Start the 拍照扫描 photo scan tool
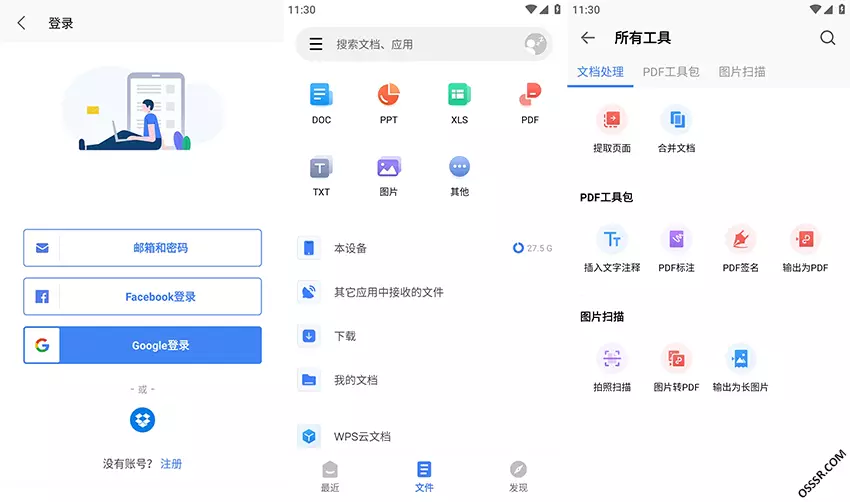850x502 pixels. click(x=612, y=359)
